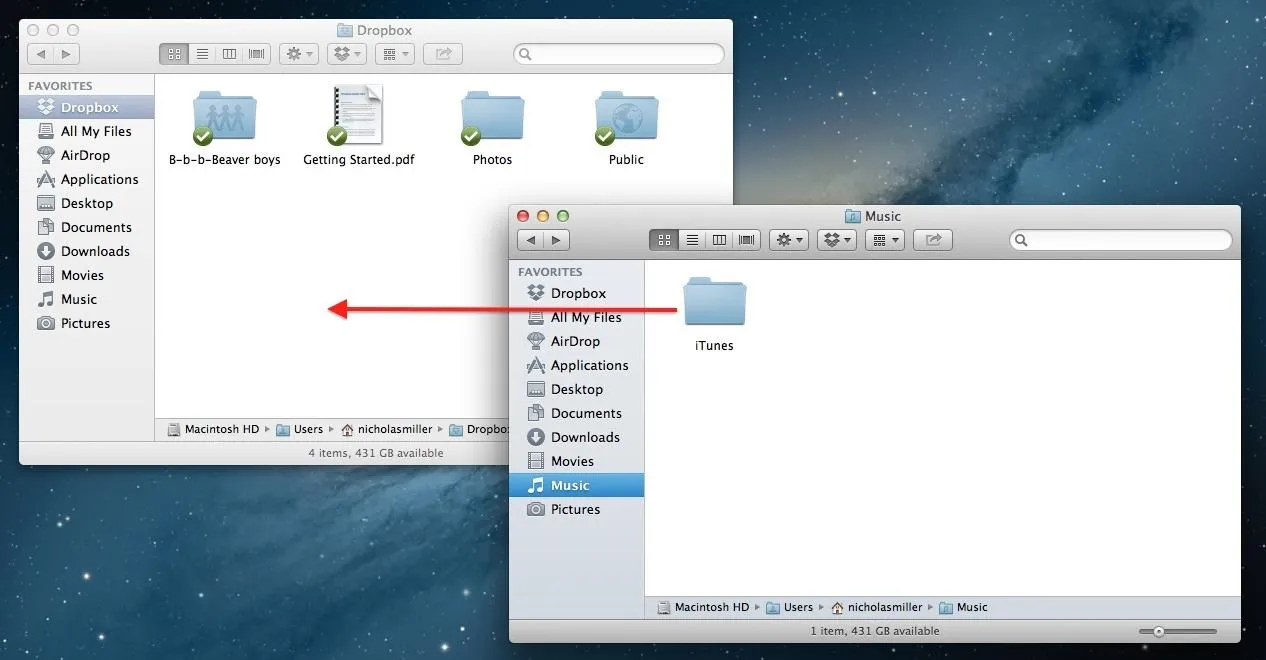Open the Arrange dropdown in Music window
This screenshot has width=1266, height=660.
[x=884, y=240]
